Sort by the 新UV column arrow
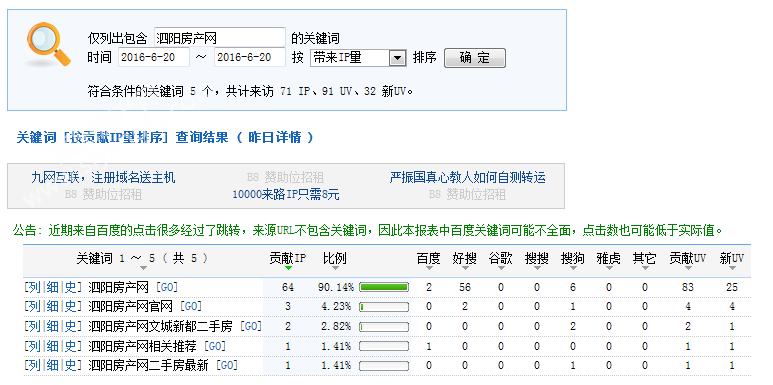Image resolution: width=773 pixels, height=385 pixels. pos(732,268)
